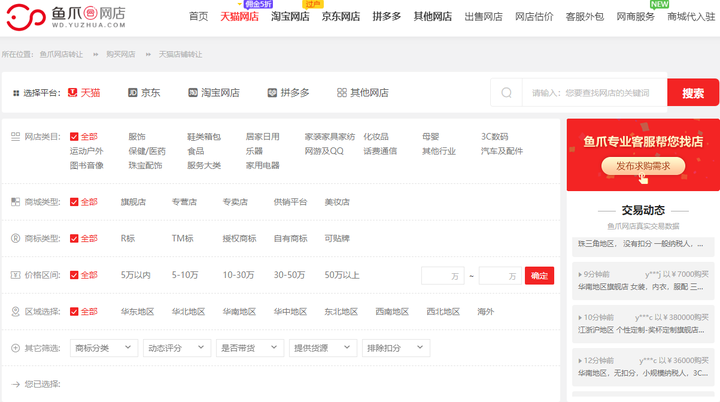The height and width of the screenshot is (402, 720).
Task: Toggle the 全部 checkbox for 商标类型
Action: [x=74, y=238]
